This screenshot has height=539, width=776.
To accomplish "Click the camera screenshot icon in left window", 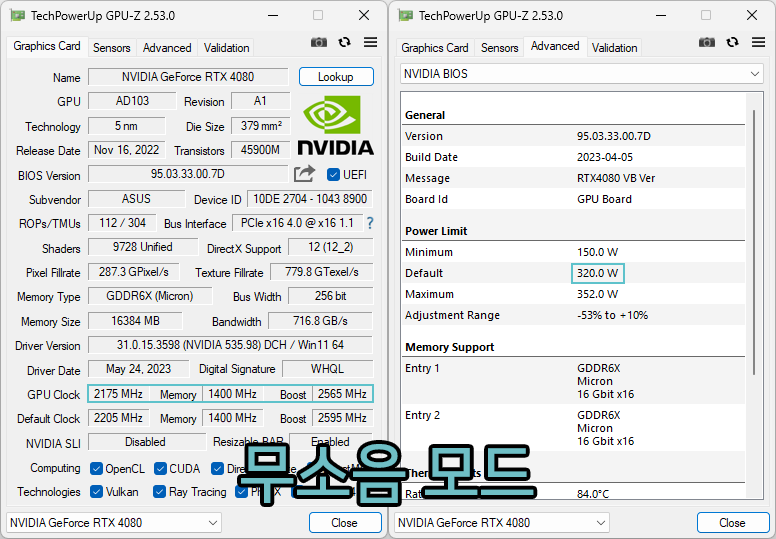I will coord(319,43).
